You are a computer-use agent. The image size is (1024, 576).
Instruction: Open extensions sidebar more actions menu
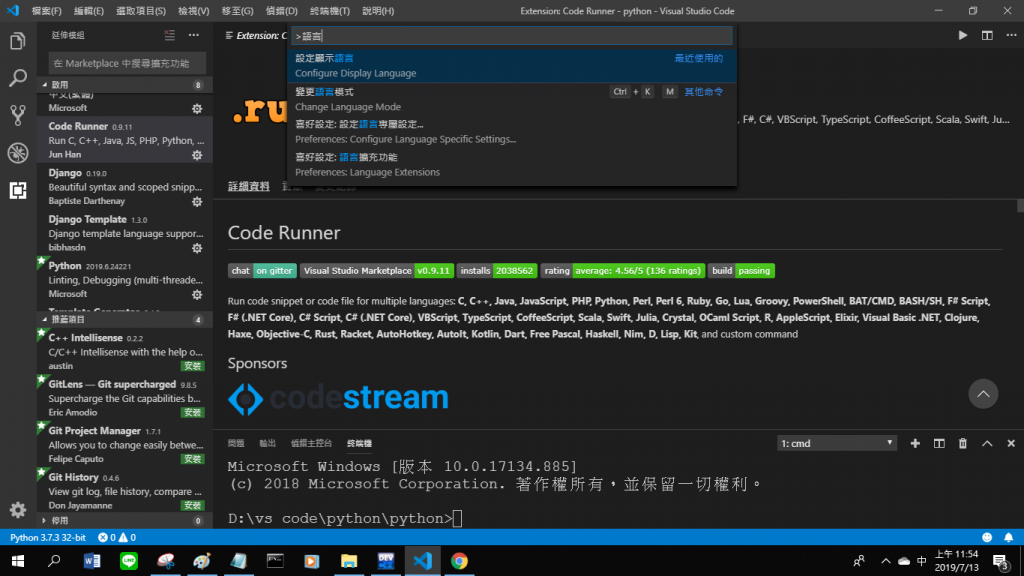pyautogui.click(x=194, y=35)
